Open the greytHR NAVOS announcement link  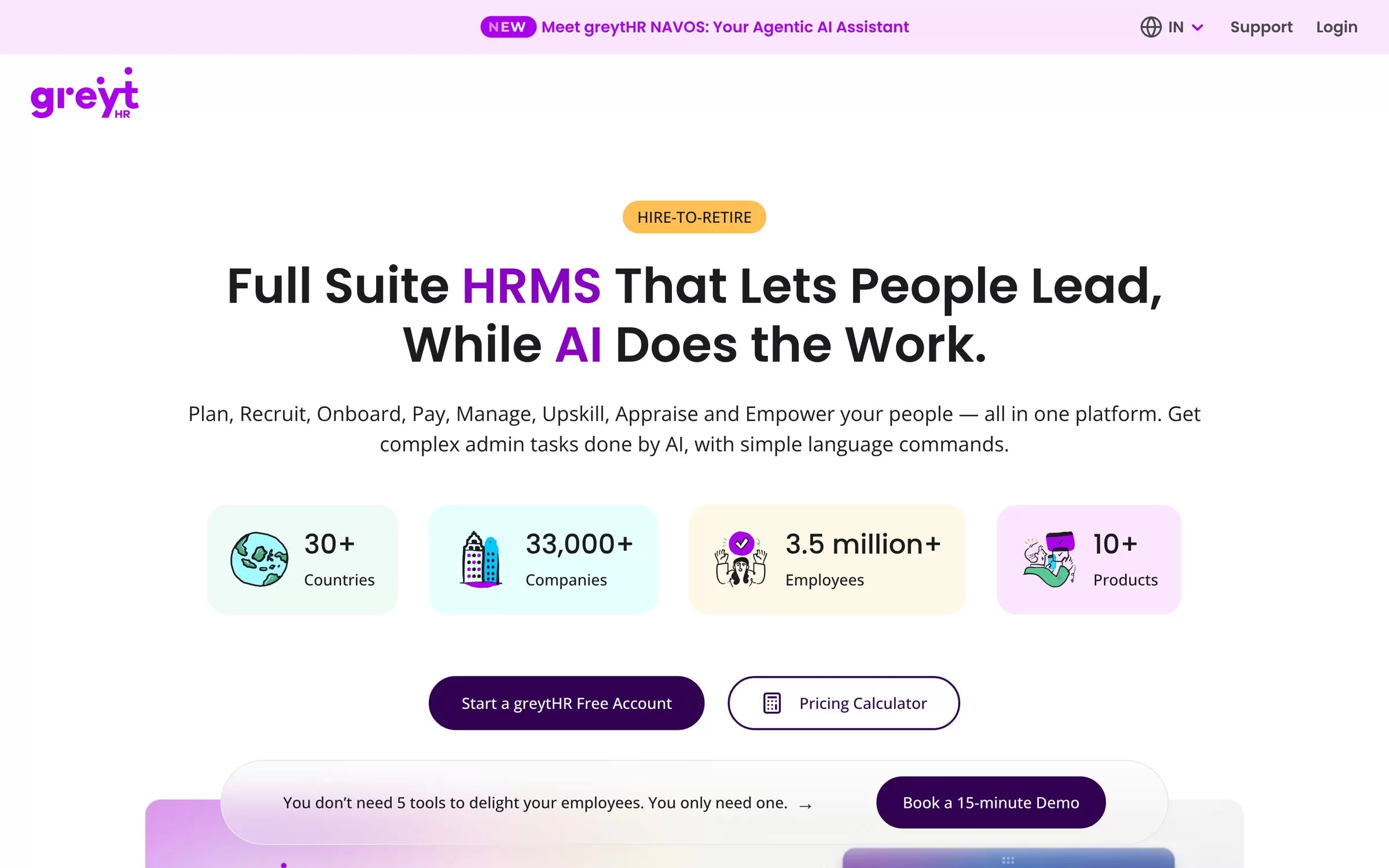point(725,27)
